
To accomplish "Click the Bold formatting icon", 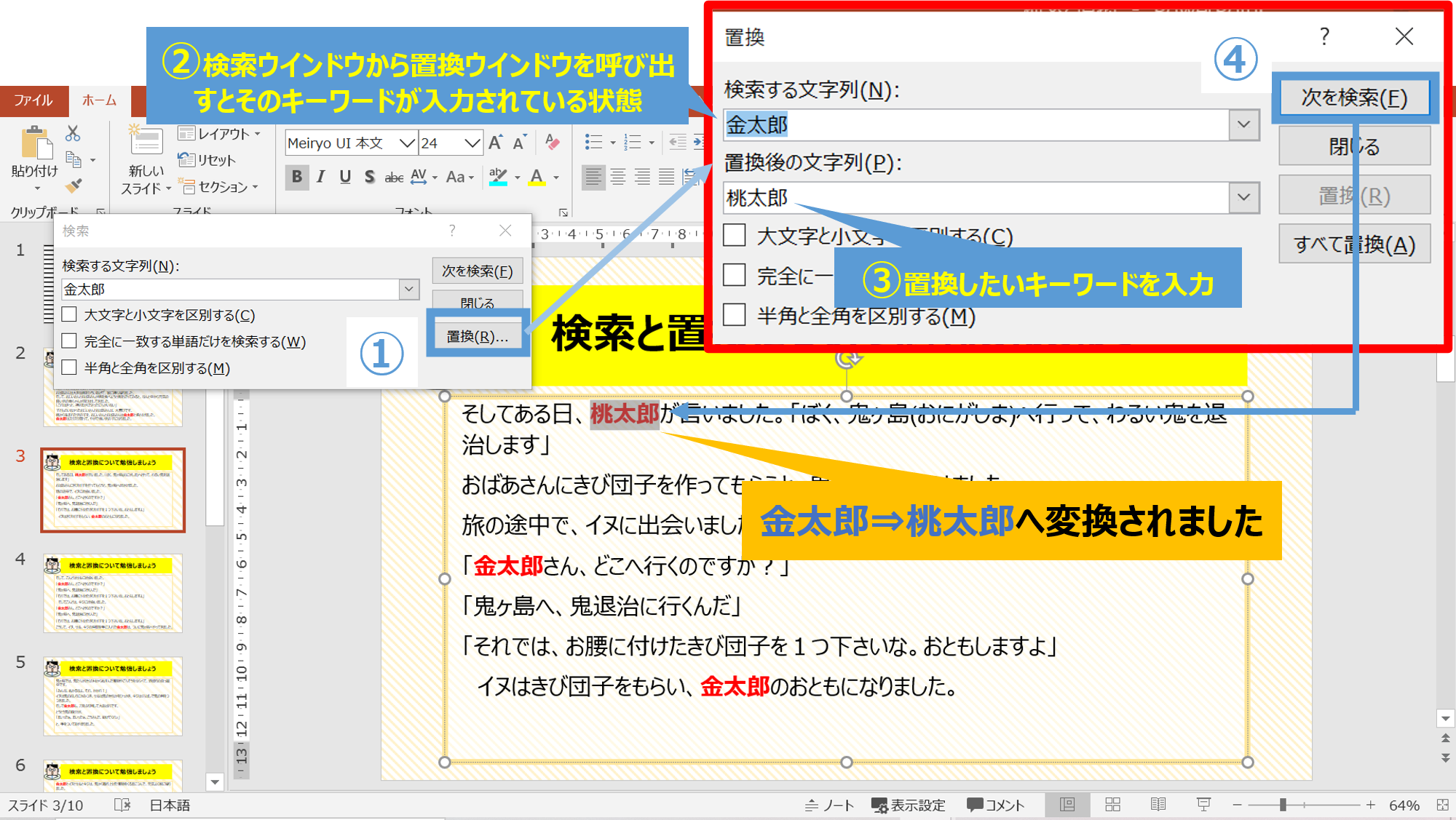I will [x=296, y=177].
